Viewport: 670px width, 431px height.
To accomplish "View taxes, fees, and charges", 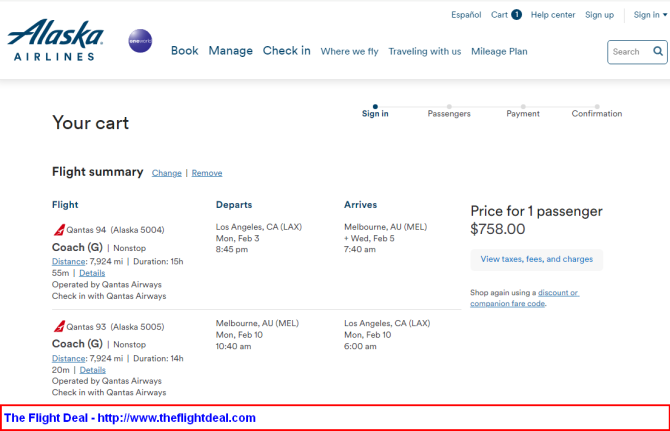I will [537, 259].
